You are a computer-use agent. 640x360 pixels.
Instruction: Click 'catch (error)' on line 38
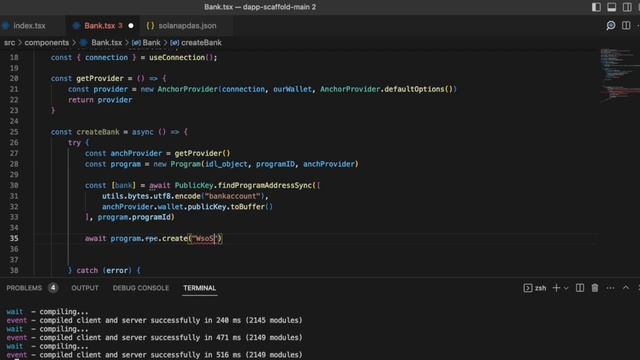pos(104,270)
